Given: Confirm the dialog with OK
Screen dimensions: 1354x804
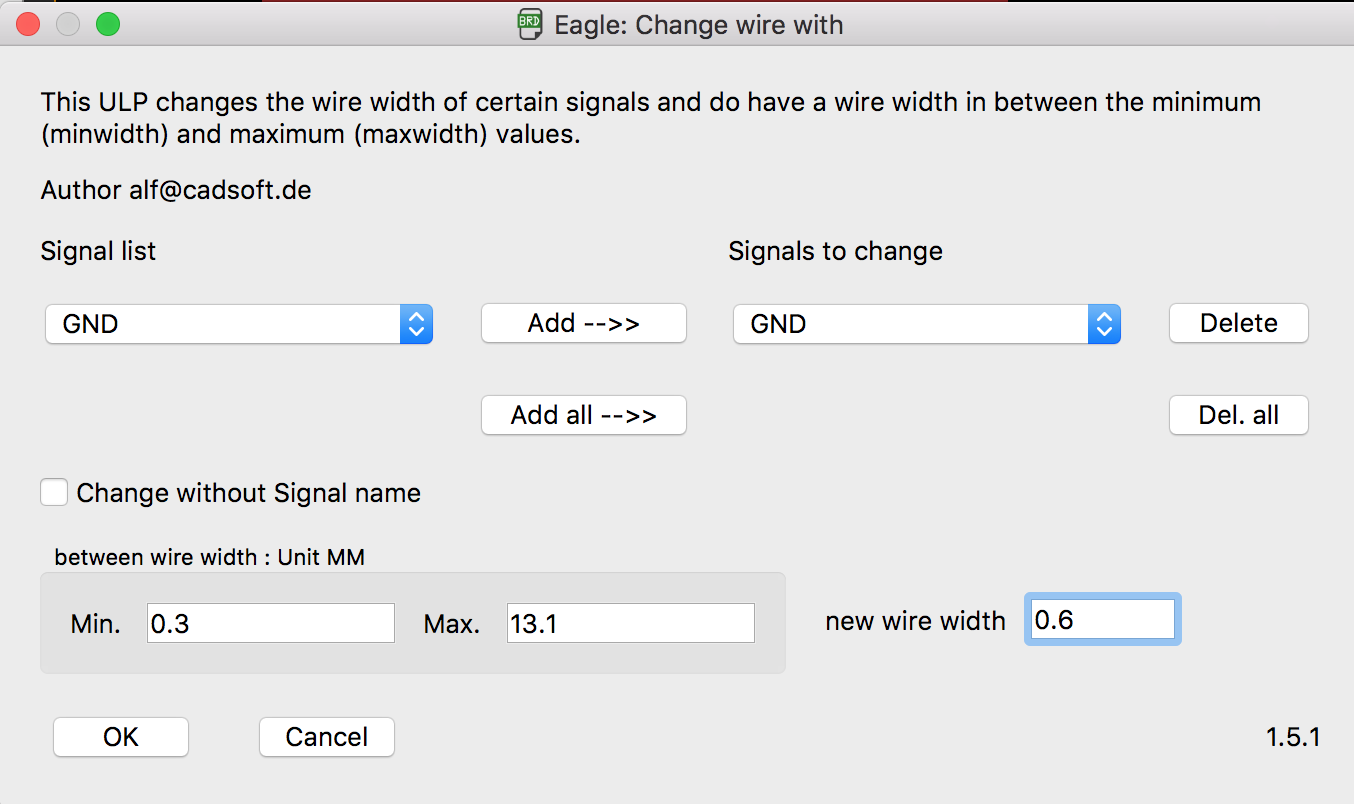Looking at the screenshot, I should (x=121, y=737).
